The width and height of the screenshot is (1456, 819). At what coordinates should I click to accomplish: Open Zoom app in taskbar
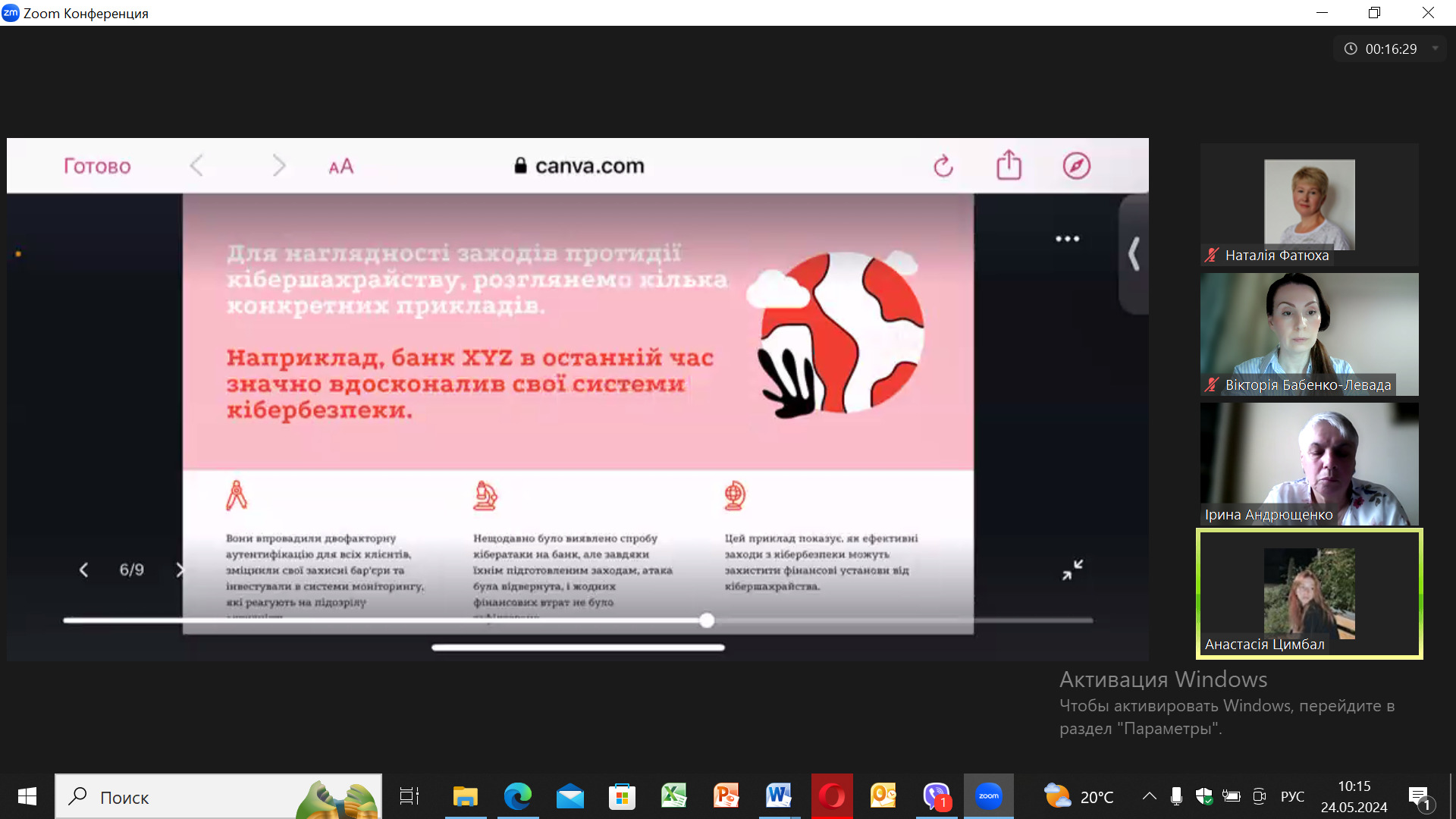coord(988,796)
